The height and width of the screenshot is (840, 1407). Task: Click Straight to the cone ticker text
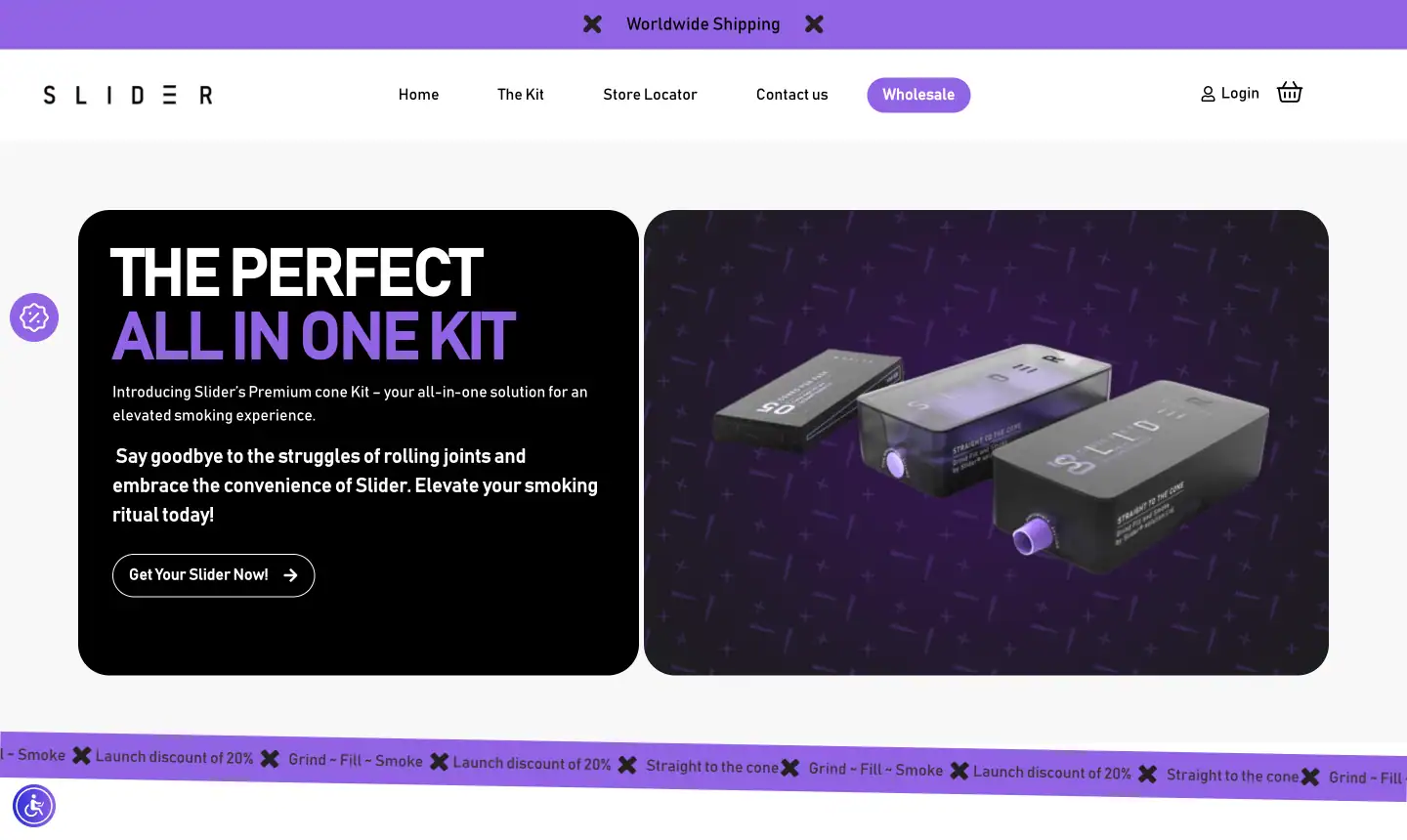pos(711,767)
